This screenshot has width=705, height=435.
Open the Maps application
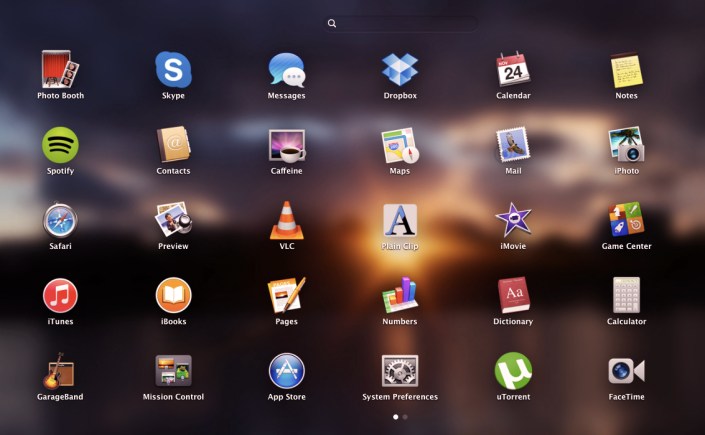coord(400,145)
